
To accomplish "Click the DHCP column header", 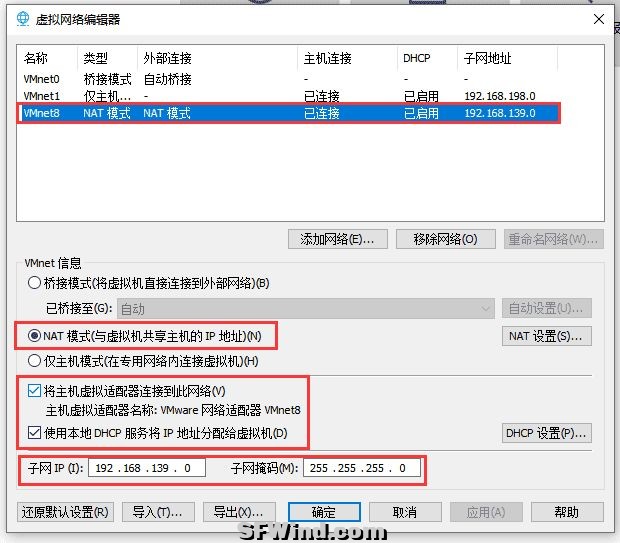I will click(428, 58).
